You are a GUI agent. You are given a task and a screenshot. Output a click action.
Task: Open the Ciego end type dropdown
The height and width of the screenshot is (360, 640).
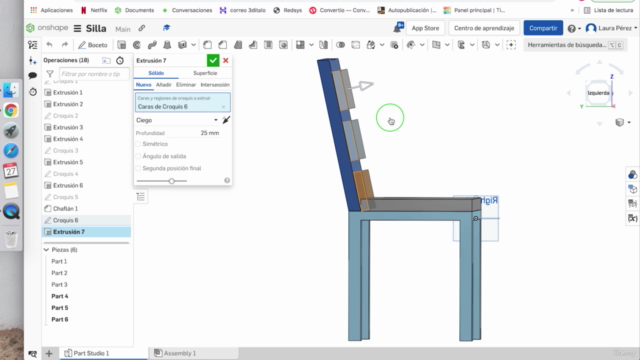(177, 120)
